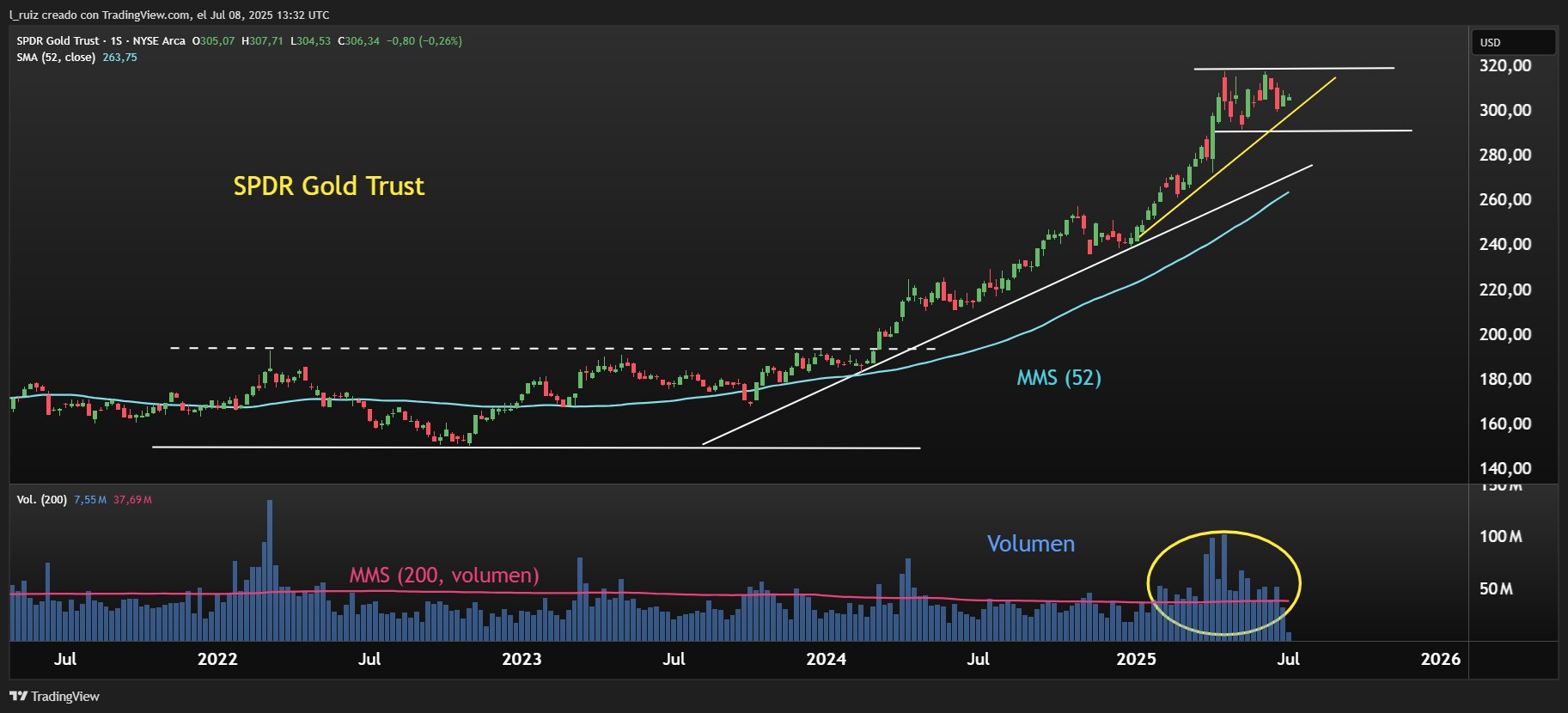The image size is (1568, 713).
Task: Click the 2022 label on time axis
Action: point(217,659)
